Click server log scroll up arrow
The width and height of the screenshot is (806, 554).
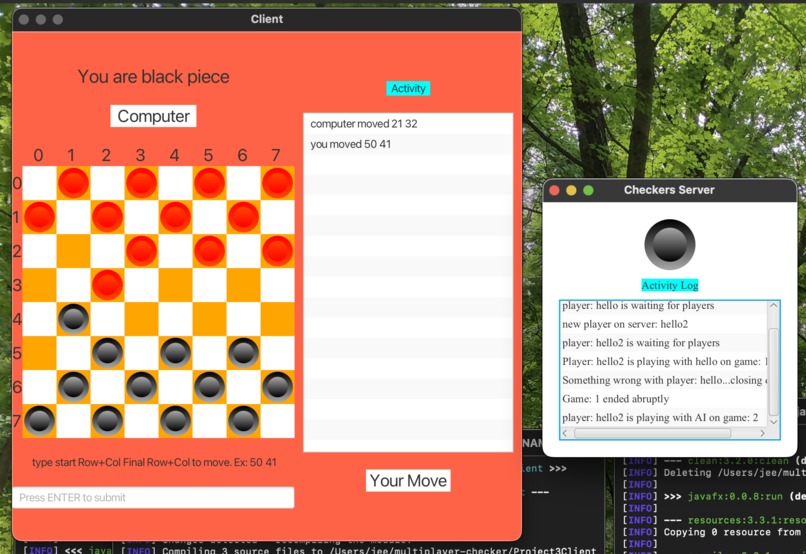point(774,306)
